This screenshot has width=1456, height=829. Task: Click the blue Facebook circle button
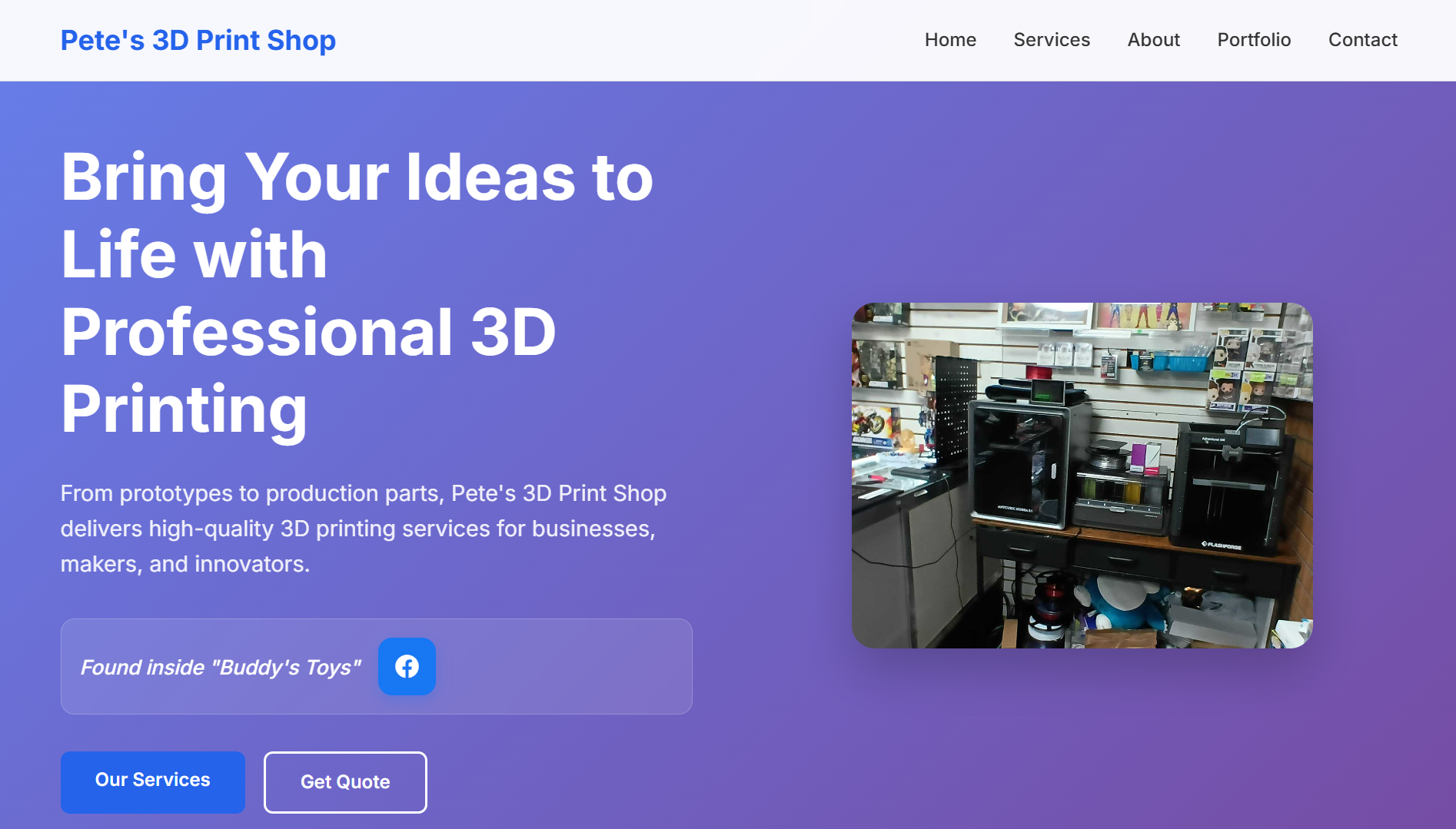click(x=407, y=666)
